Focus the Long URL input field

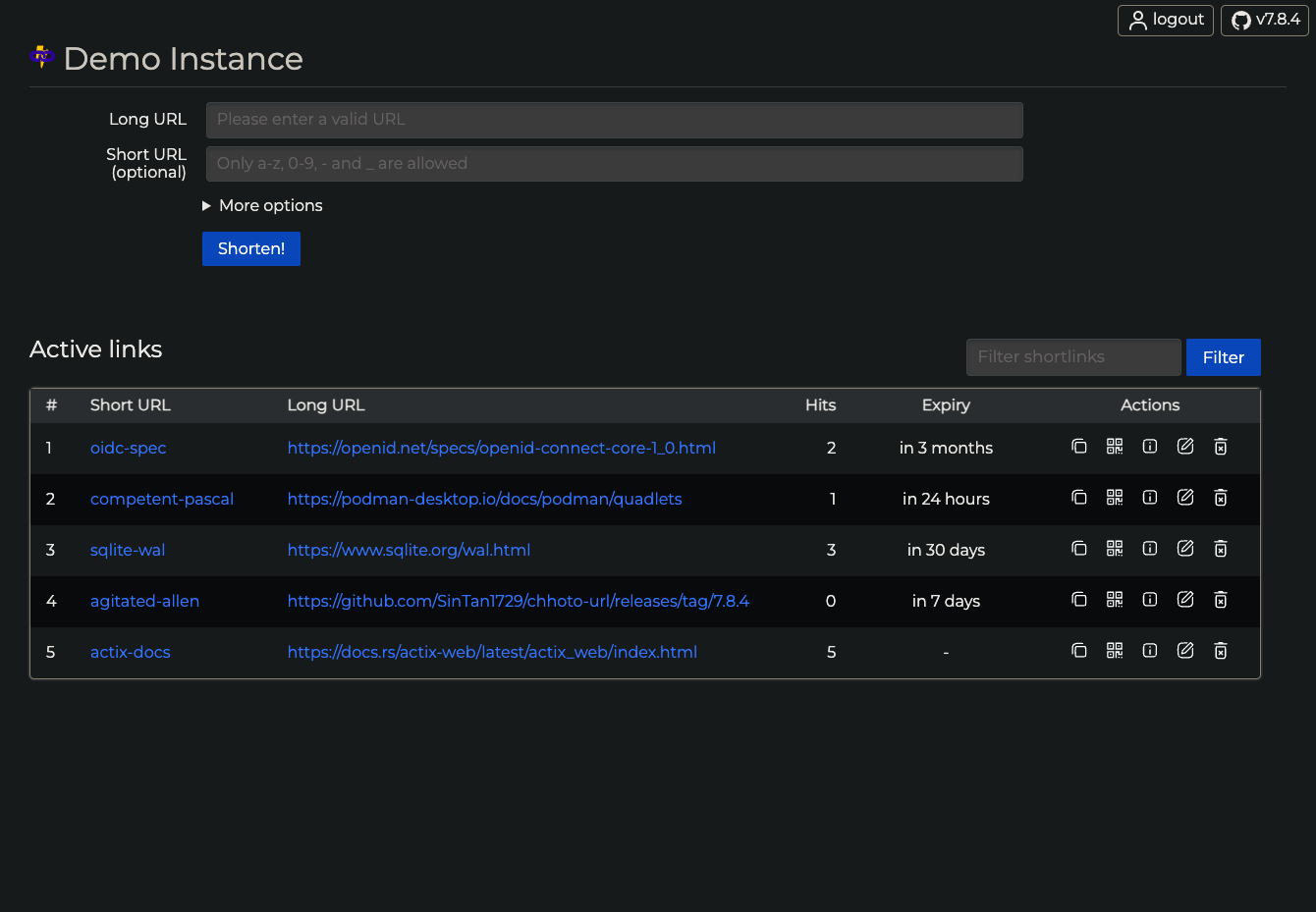615,120
